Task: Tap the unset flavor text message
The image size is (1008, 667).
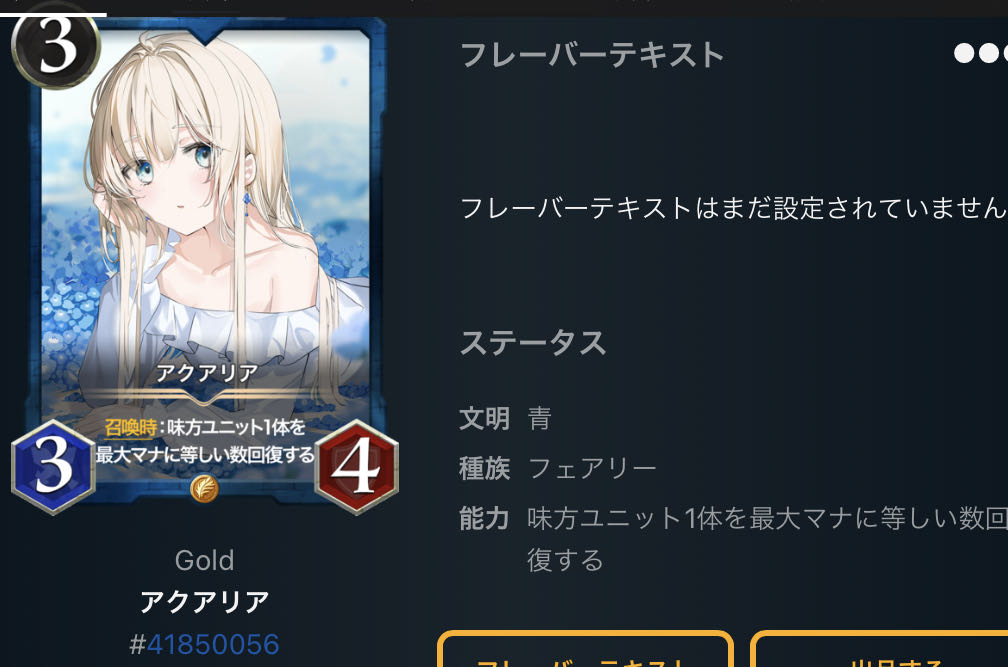Action: click(734, 208)
